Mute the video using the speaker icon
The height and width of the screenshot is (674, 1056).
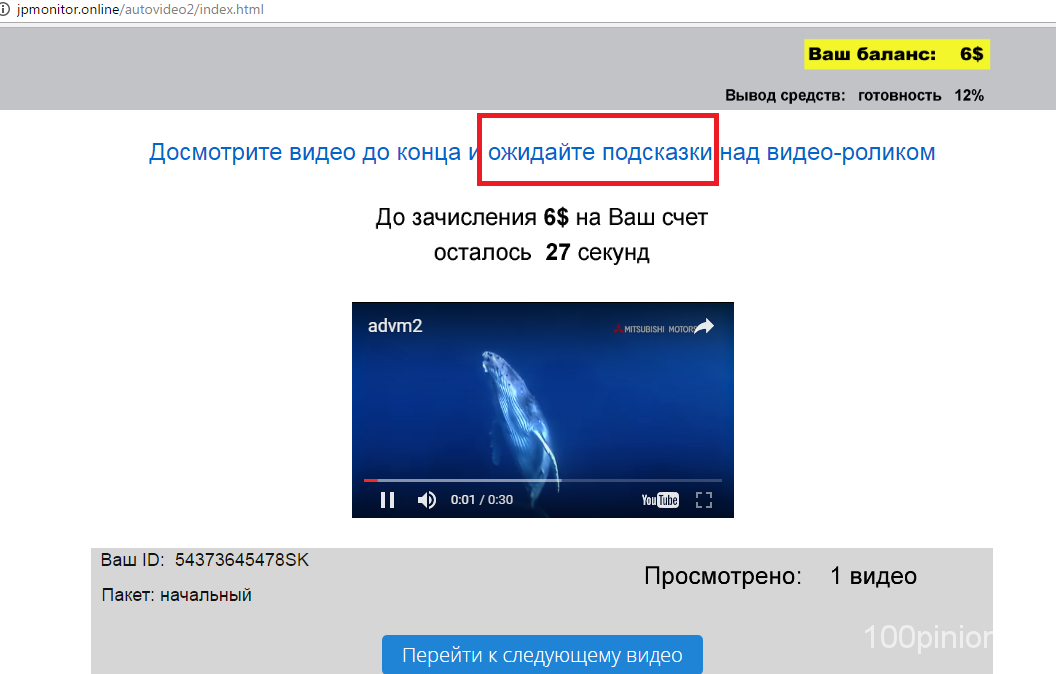pyautogui.click(x=426, y=500)
